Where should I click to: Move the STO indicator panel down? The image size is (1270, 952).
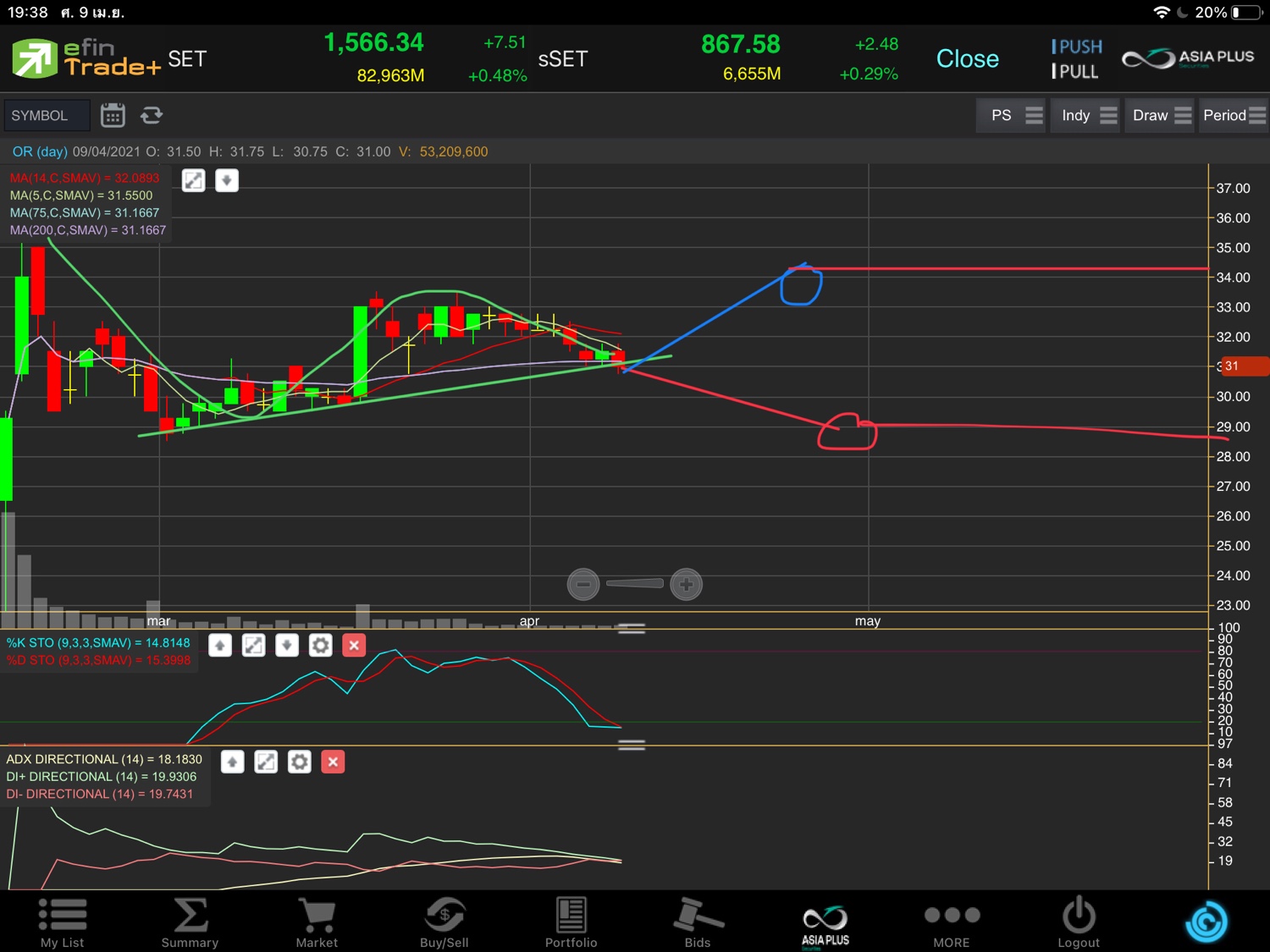287,646
